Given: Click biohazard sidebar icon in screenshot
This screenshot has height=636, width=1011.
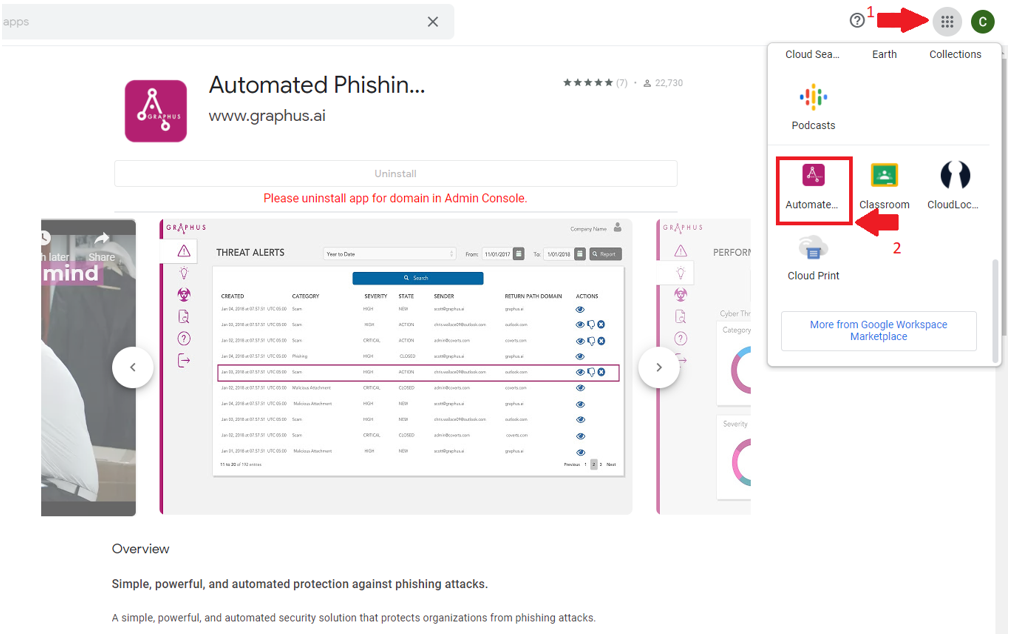Looking at the screenshot, I should (x=184, y=295).
